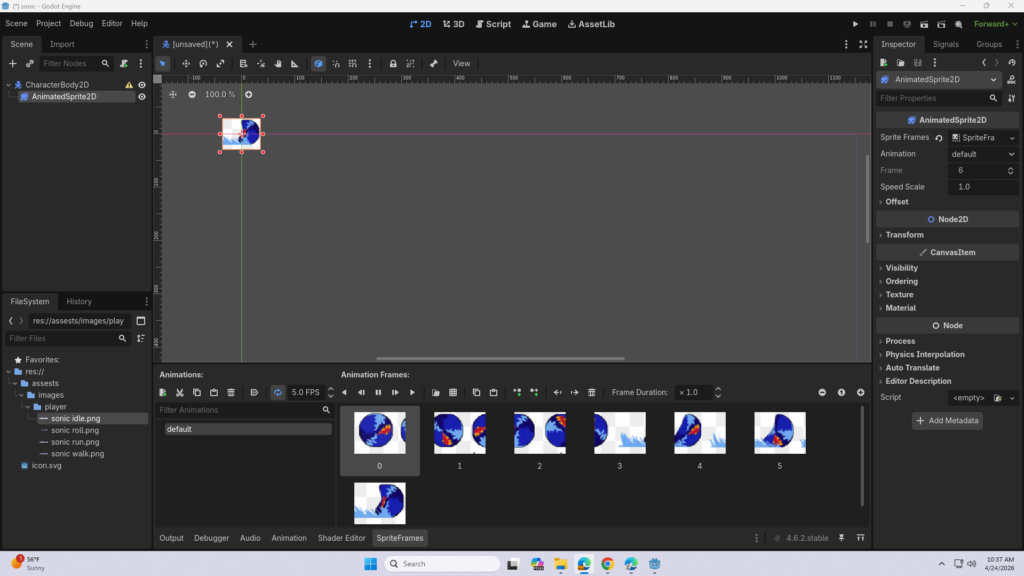Viewport: 1024px width, 576px height.
Task: Expand the Transform section
Action: (904, 235)
